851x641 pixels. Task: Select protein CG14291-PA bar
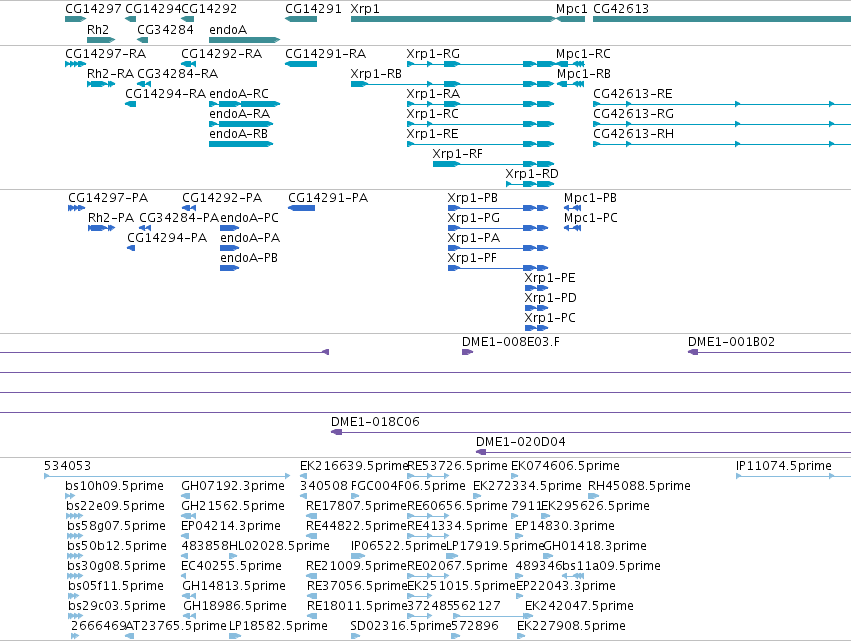(x=301, y=208)
